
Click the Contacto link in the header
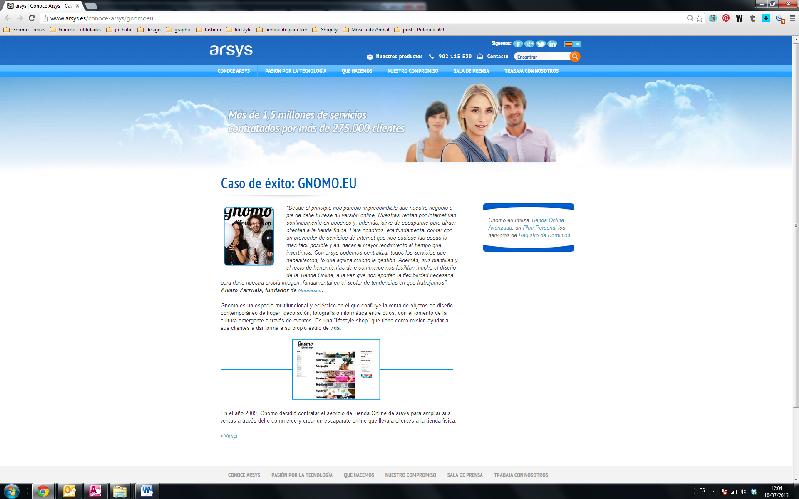[x=497, y=56]
